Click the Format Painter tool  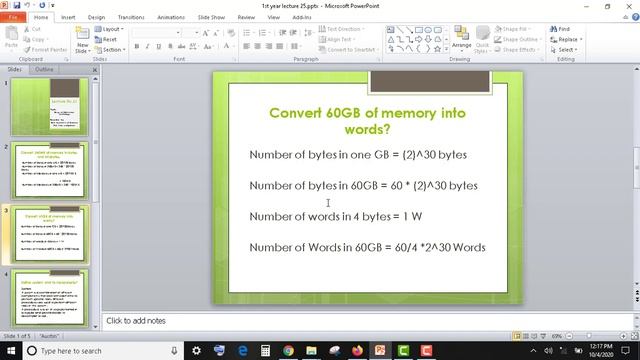45,49
